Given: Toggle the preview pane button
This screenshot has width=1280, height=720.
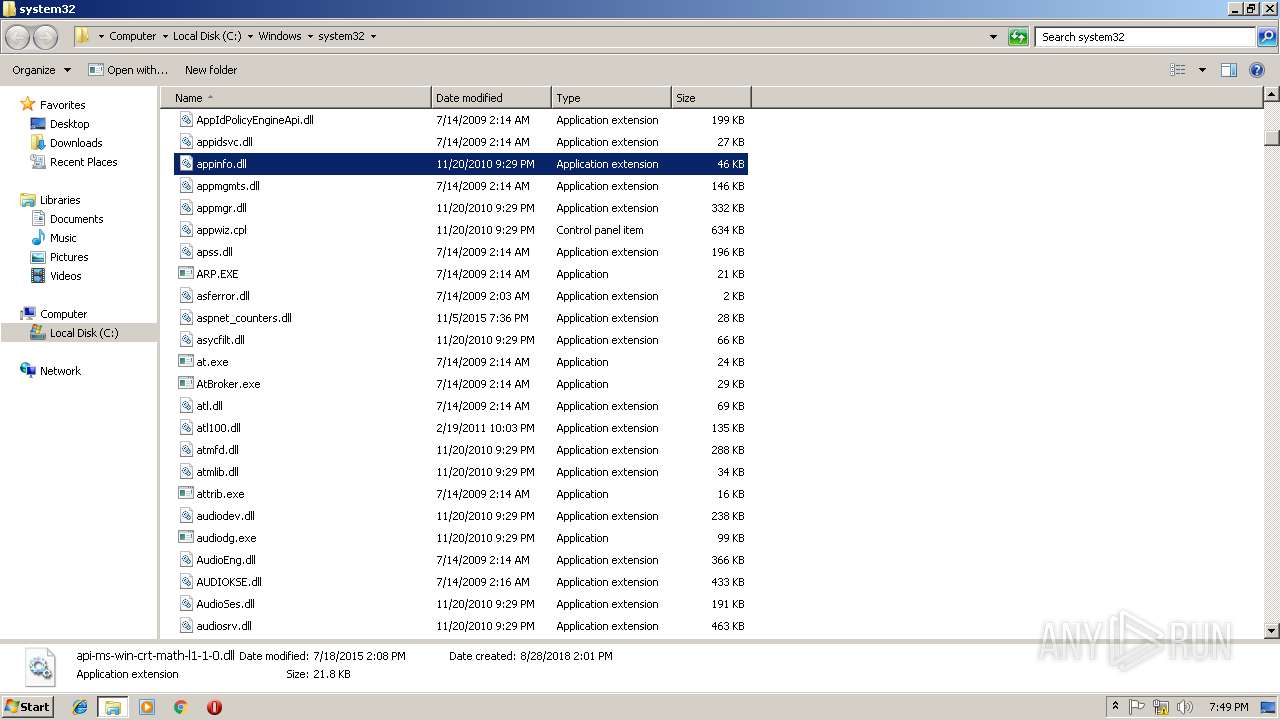Looking at the screenshot, I should tap(1229, 70).
